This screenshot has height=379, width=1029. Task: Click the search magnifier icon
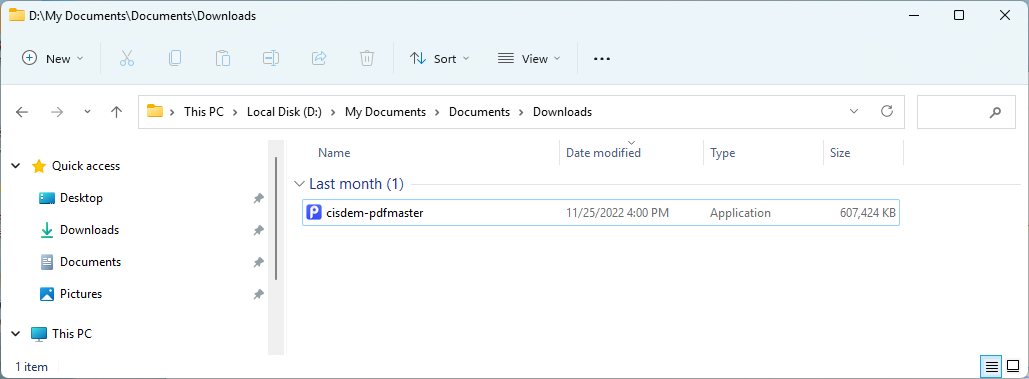pos(995,112)
